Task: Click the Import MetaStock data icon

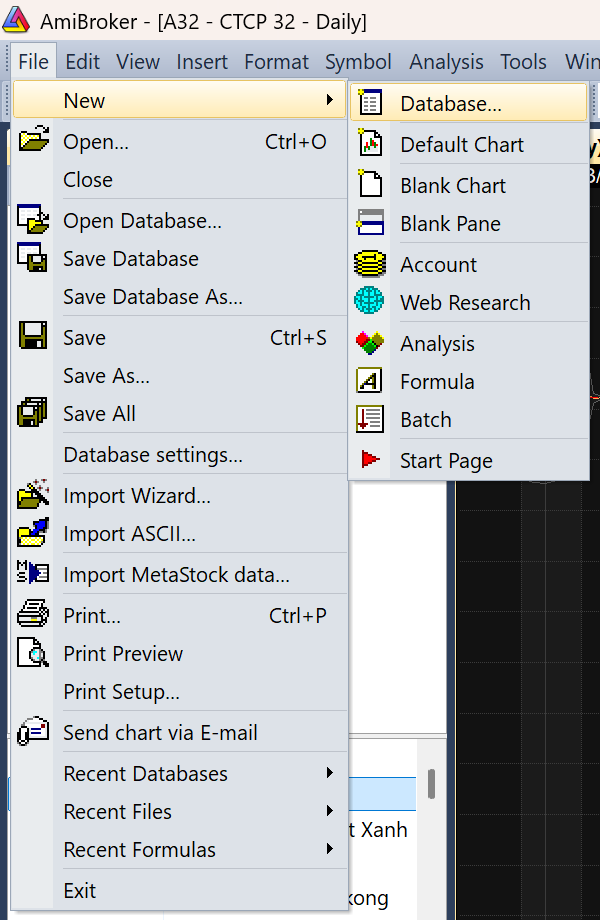Action: pos(33,573)
